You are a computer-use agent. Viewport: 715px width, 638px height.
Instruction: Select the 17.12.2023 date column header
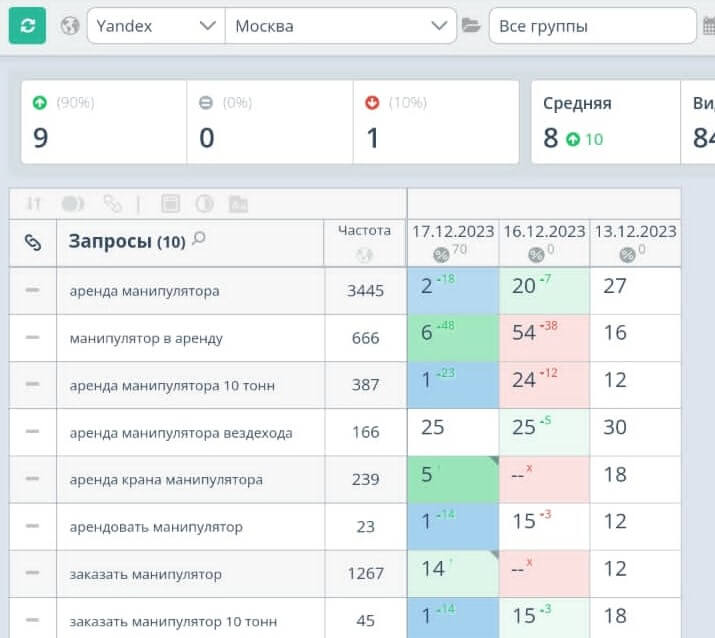(453, 231)
